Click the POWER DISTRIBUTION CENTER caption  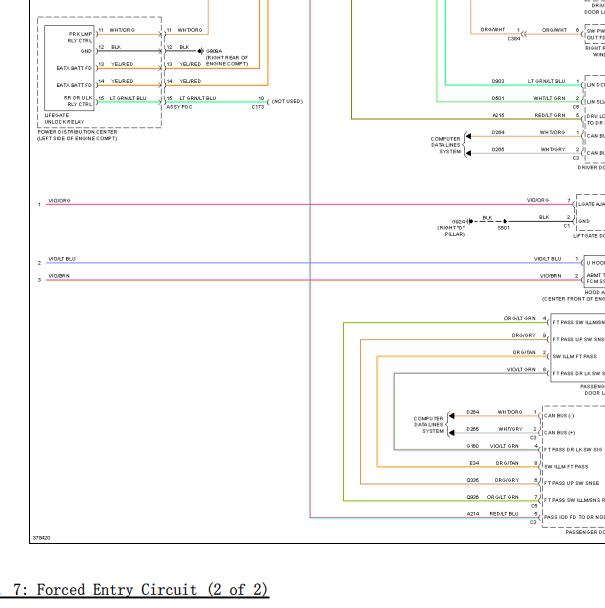[x=77, y=132]
